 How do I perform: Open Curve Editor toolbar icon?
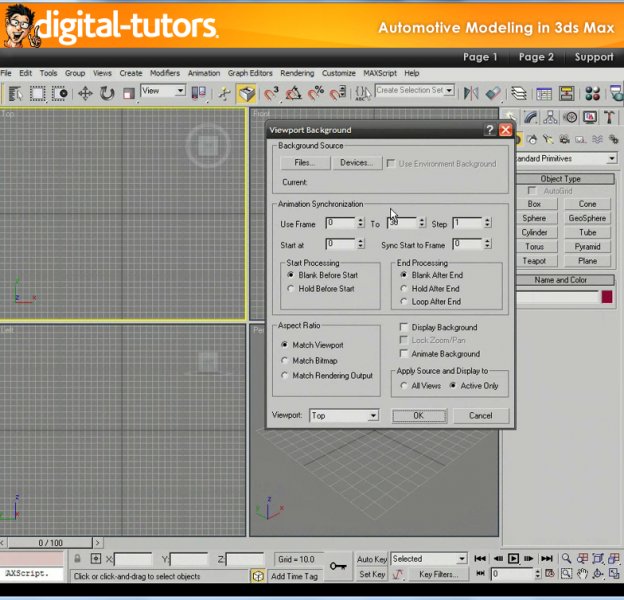pos(544,94)
